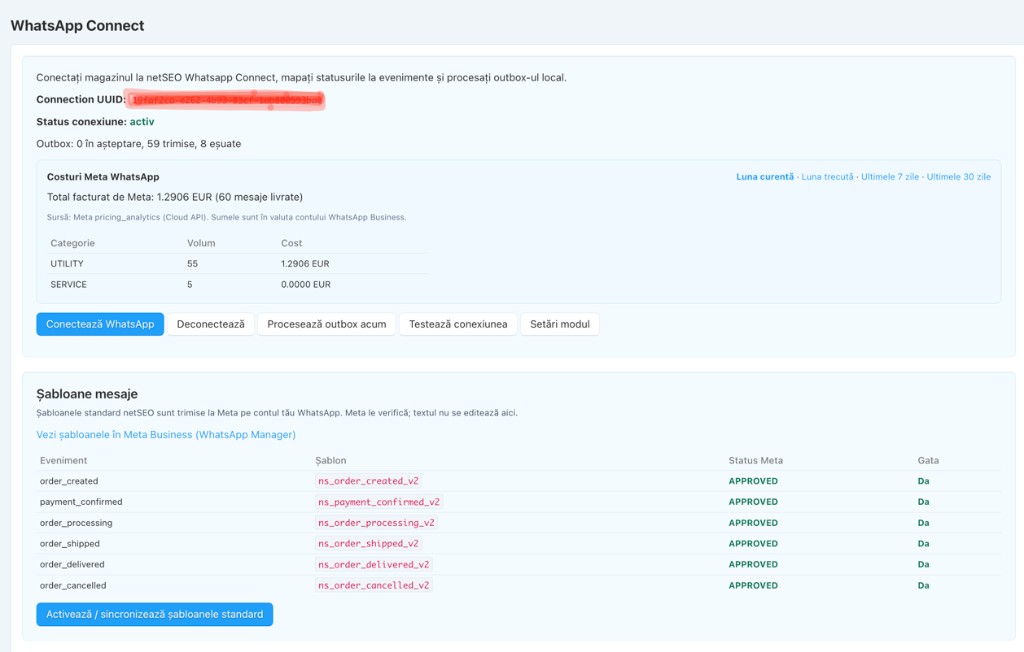Click the Costuri Meta WhatsApp heading
Viewport: 1024px width, 652px height.
(x=103, y=177)
